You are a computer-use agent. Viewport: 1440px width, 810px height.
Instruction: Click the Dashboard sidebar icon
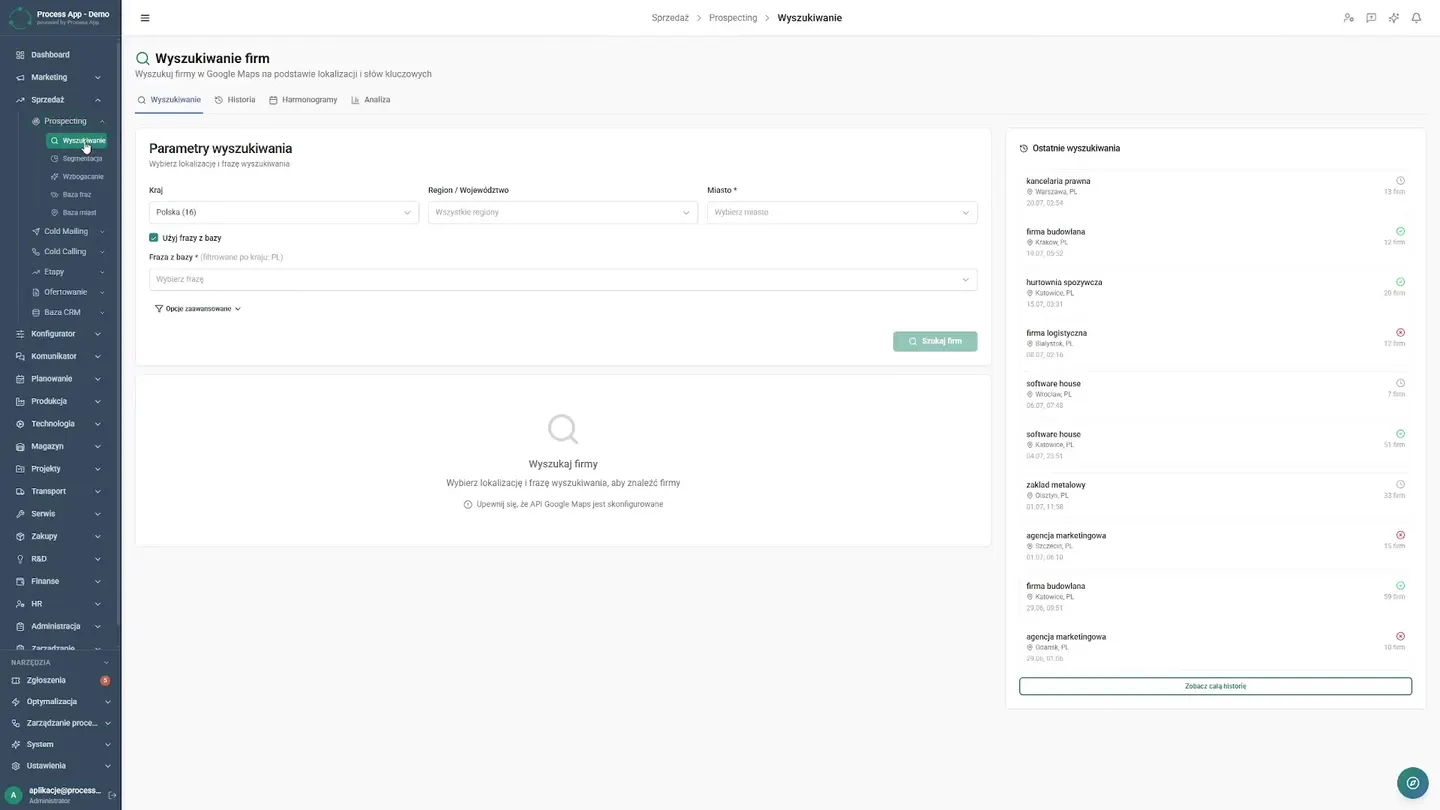click(x=20, y=55)
